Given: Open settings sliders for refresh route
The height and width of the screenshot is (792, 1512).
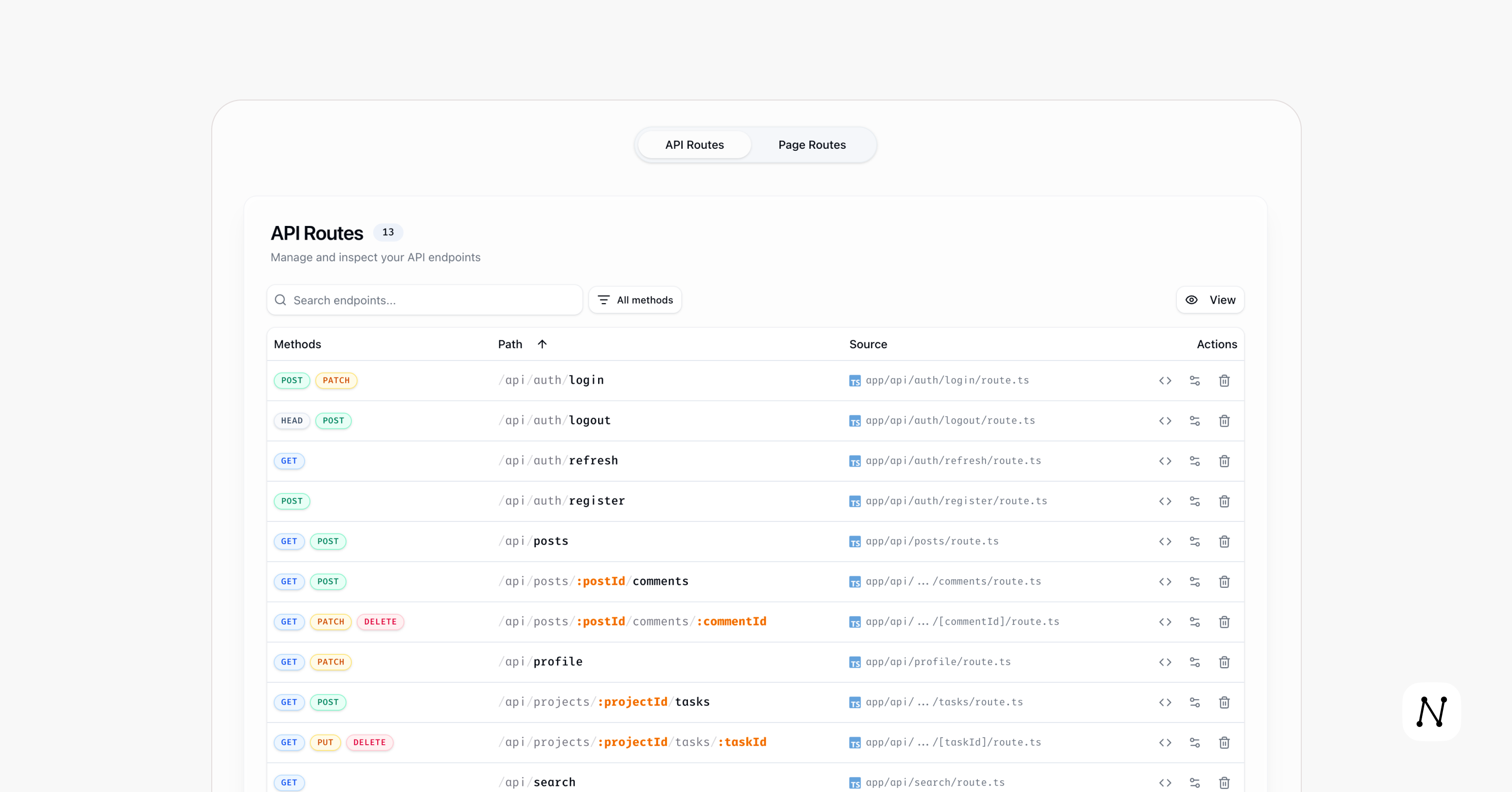Looking at the screenshot, I should pos(1195,461).
